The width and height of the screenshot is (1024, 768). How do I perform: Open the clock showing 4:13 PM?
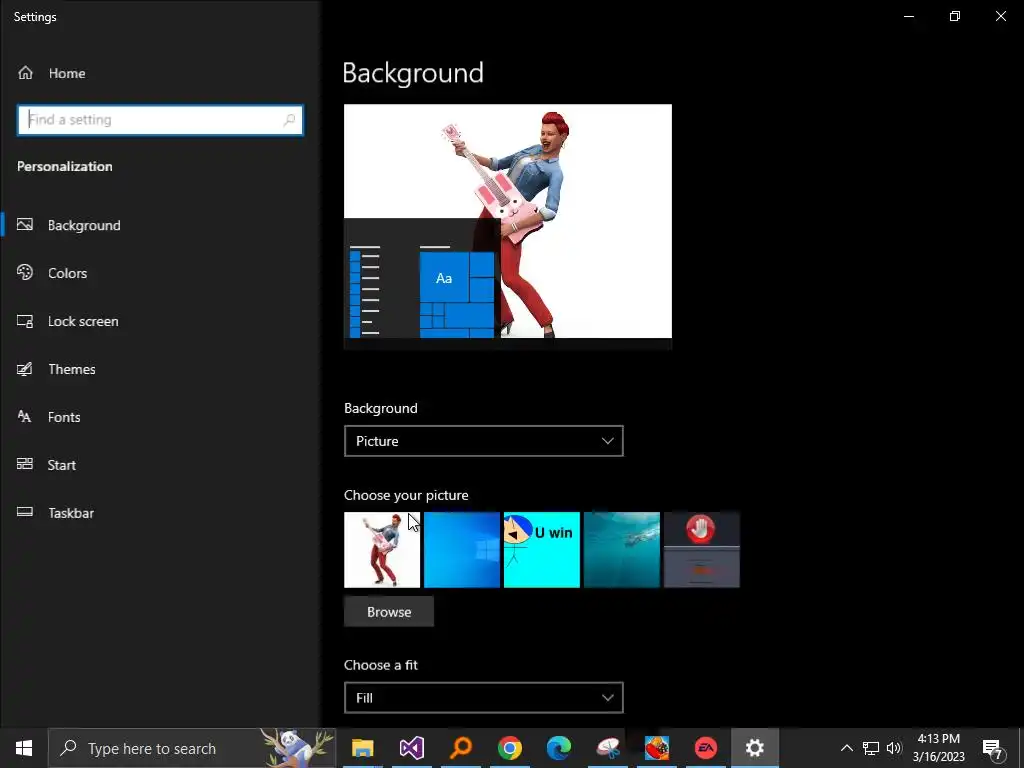[x=938, y=748]
